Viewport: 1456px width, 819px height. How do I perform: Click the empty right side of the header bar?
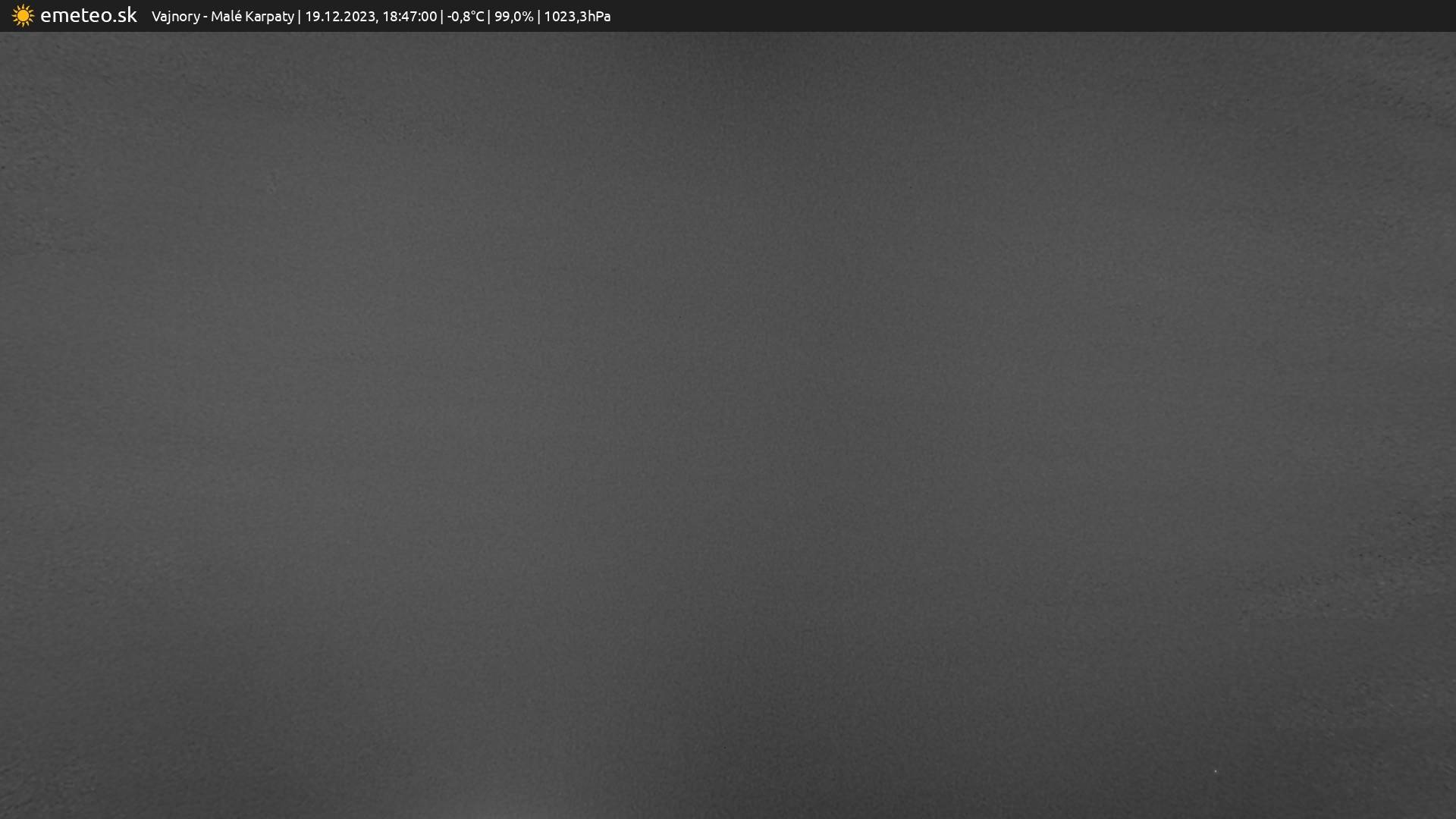tap(1062, 16)
